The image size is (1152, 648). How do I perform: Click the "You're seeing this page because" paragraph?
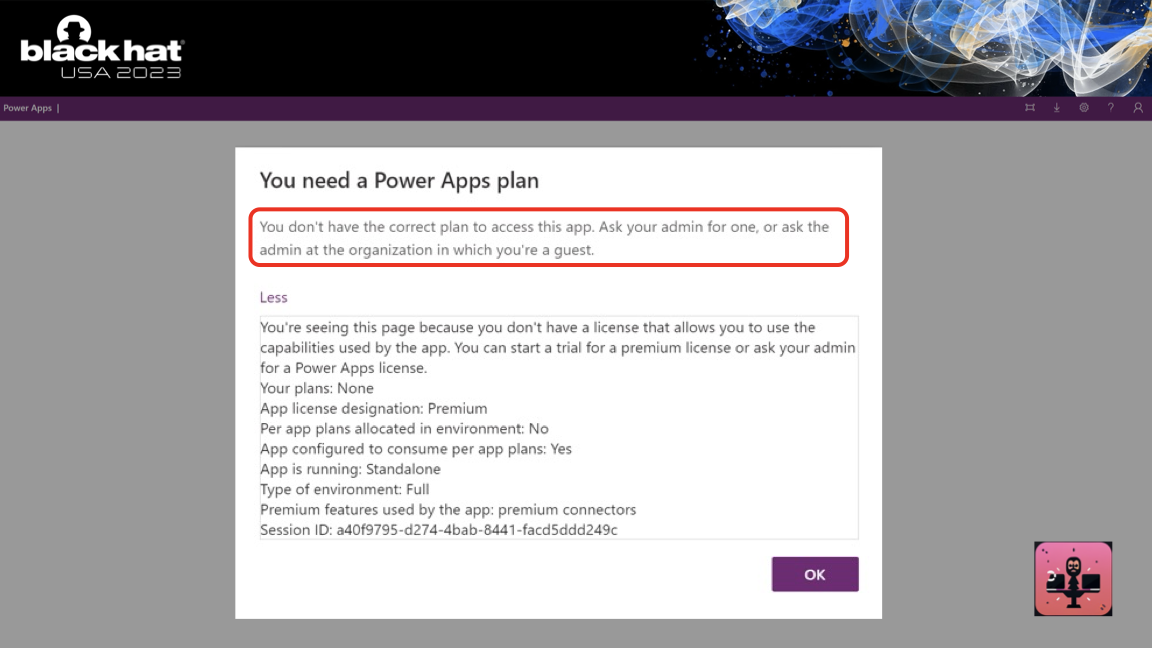(558, 348)
